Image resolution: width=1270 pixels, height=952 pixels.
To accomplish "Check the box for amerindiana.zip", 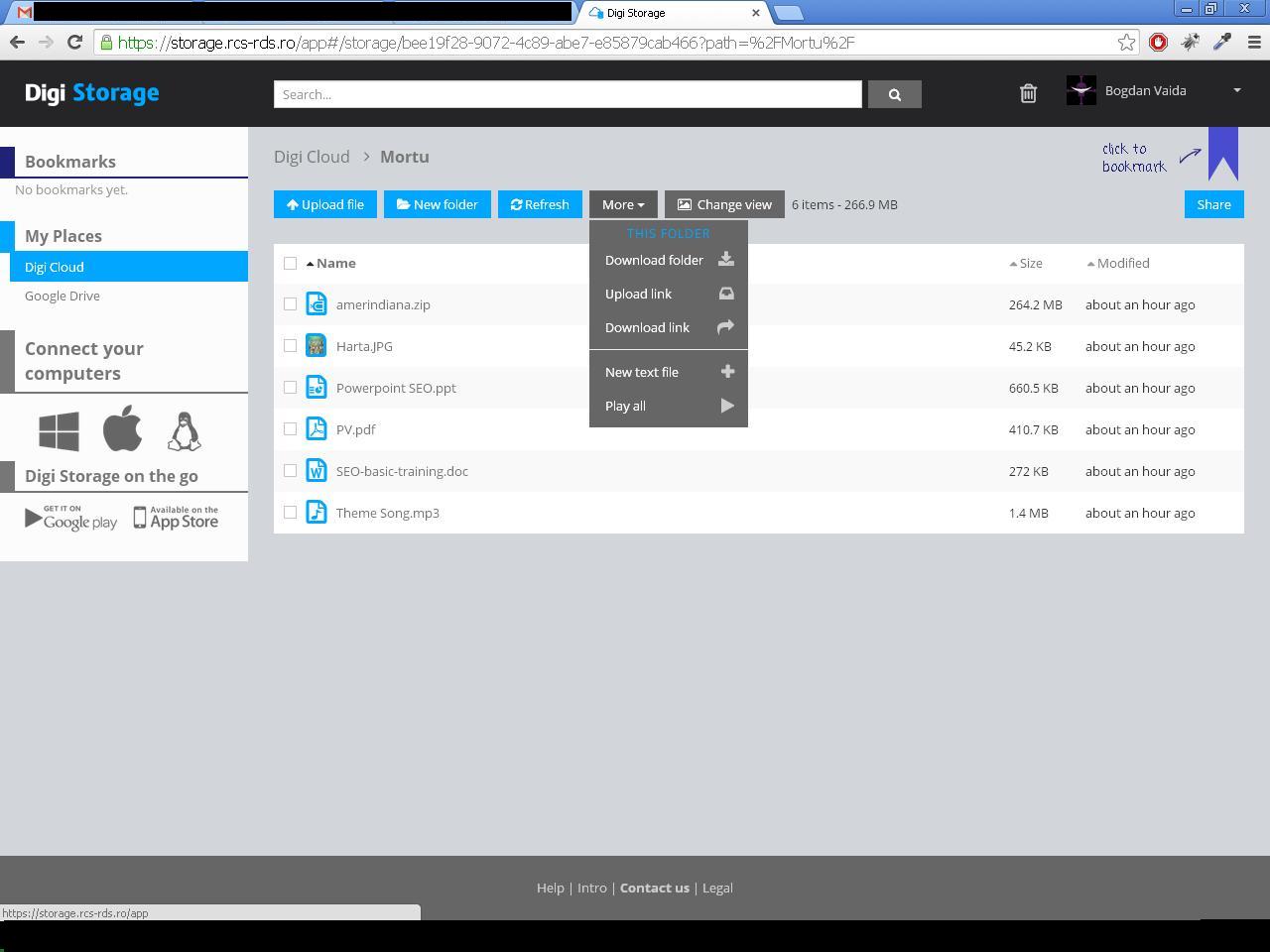I will [290, 304].
